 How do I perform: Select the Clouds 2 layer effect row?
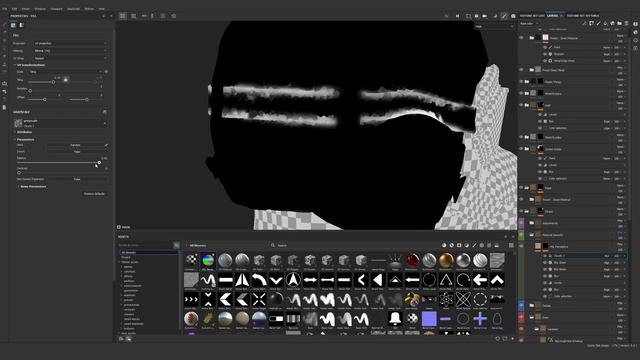coord(584,256)
